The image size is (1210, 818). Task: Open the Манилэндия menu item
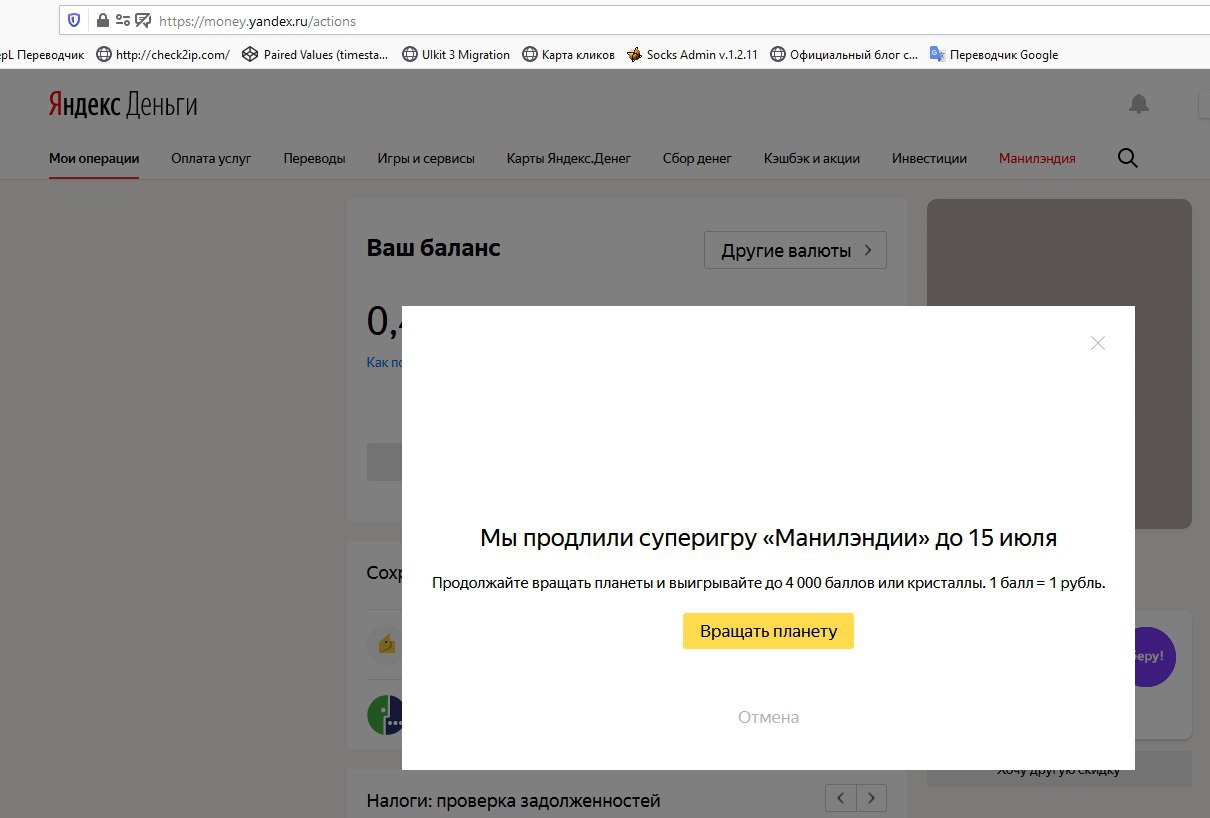point(1037,158)
